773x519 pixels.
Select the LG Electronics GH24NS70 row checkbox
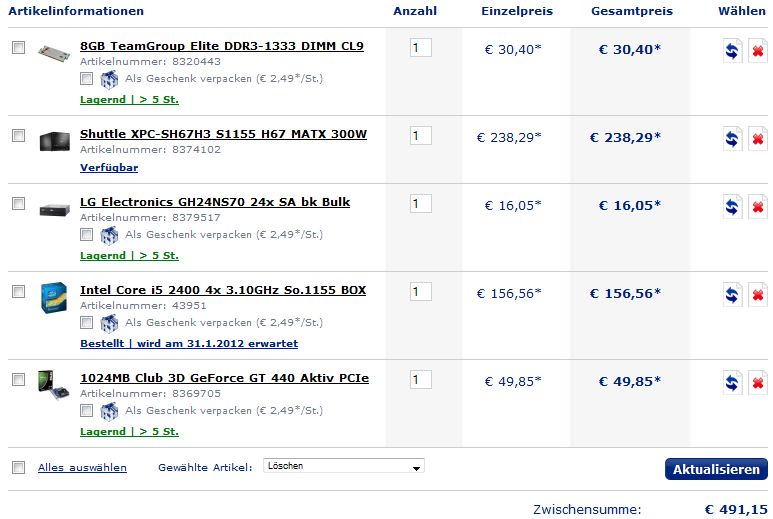(x=19, y=203)
